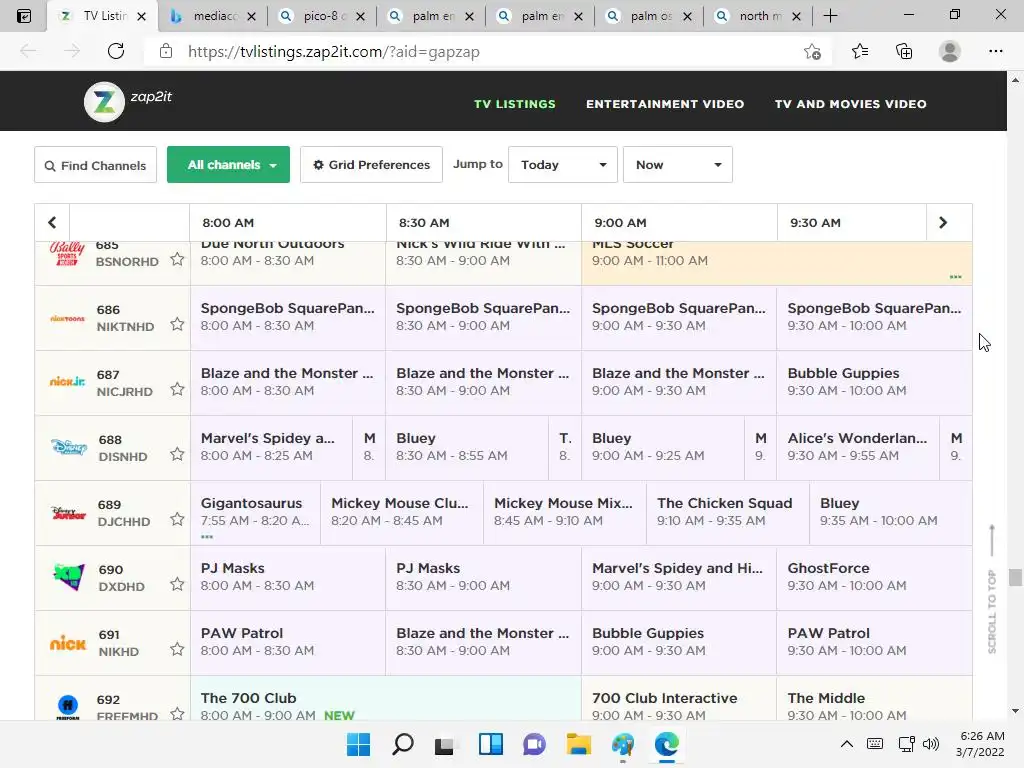Open Alice's Wonderland listing
Image resolution: width=1024 pixels, height=768 pixels.
point(858,447)
